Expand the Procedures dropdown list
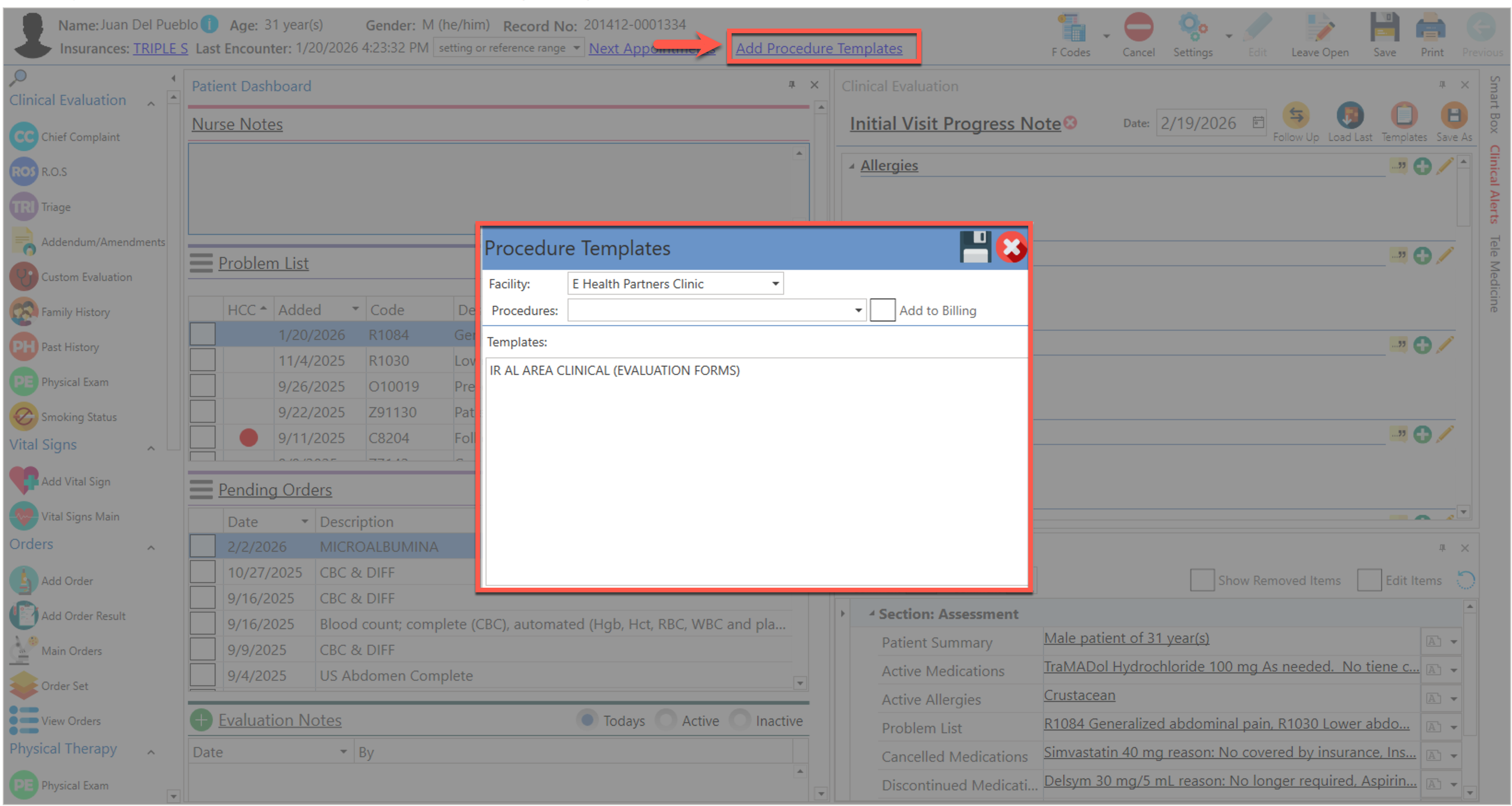The width and height of the screenshot is (1512, 806). [858, 310]
